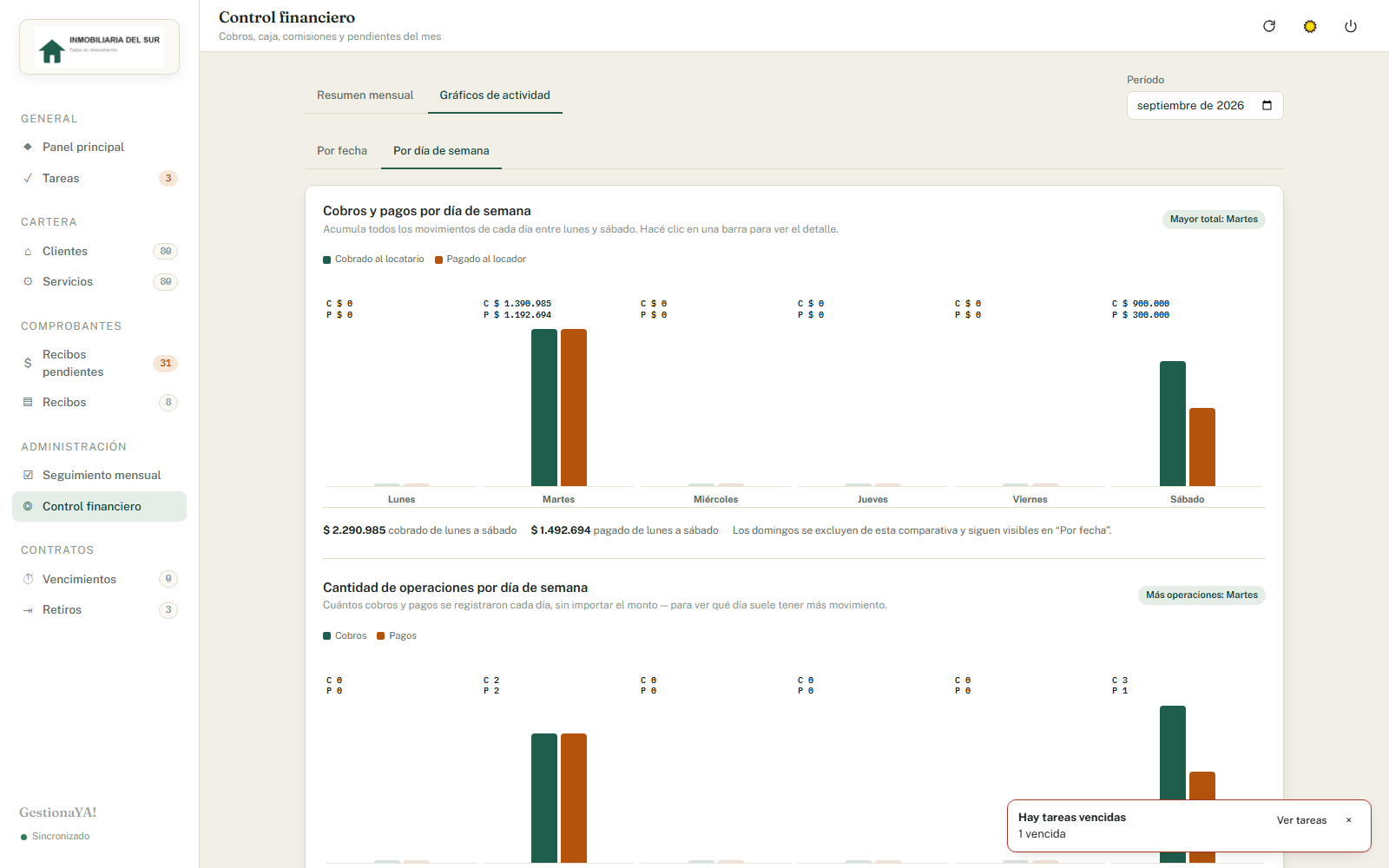1389x868 pixels.
Task: Click the clock icon beside Vencimientos
Action: [28, 579]
